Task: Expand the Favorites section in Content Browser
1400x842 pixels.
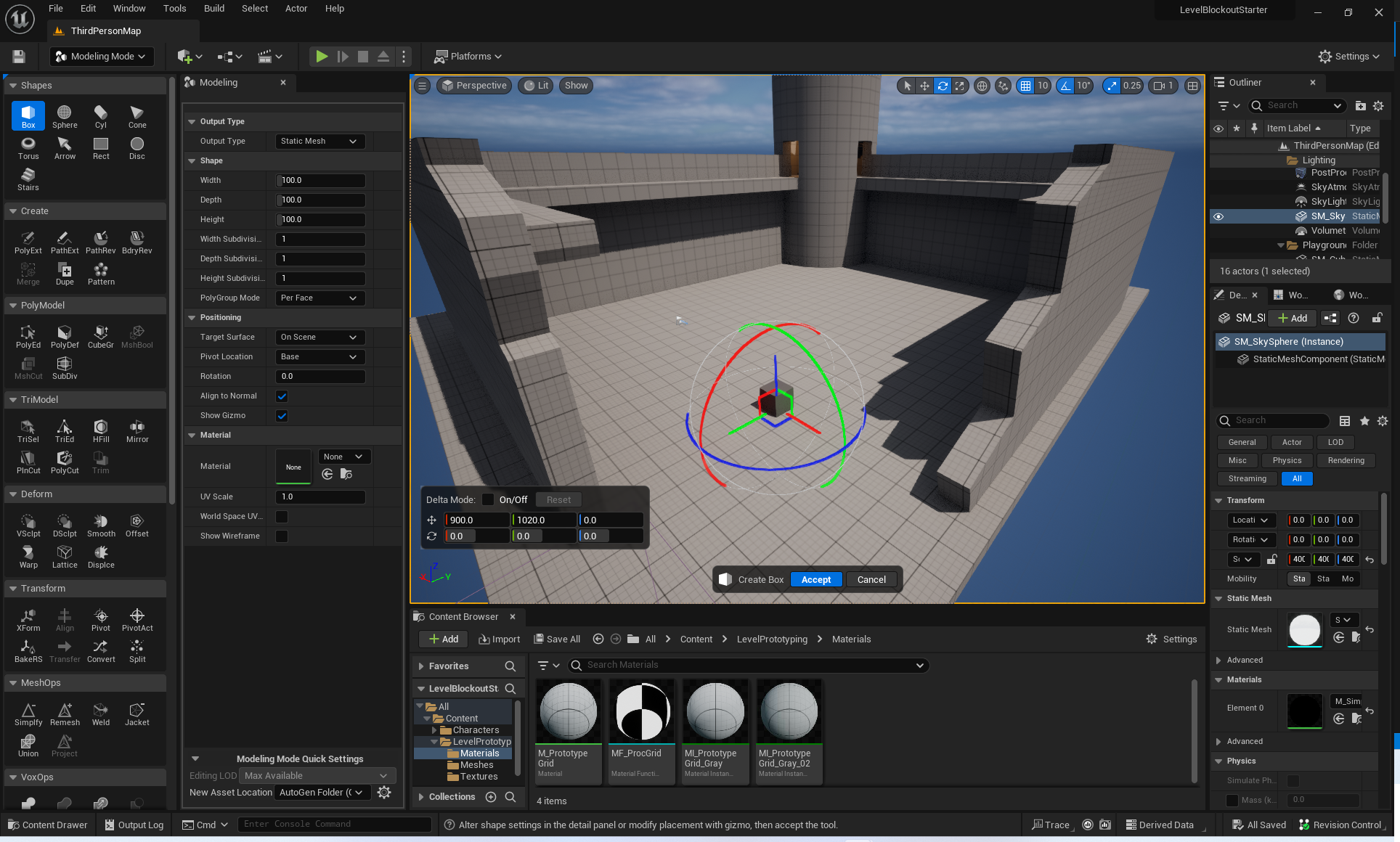Action: pyautogui.click(x=421, y=666)
